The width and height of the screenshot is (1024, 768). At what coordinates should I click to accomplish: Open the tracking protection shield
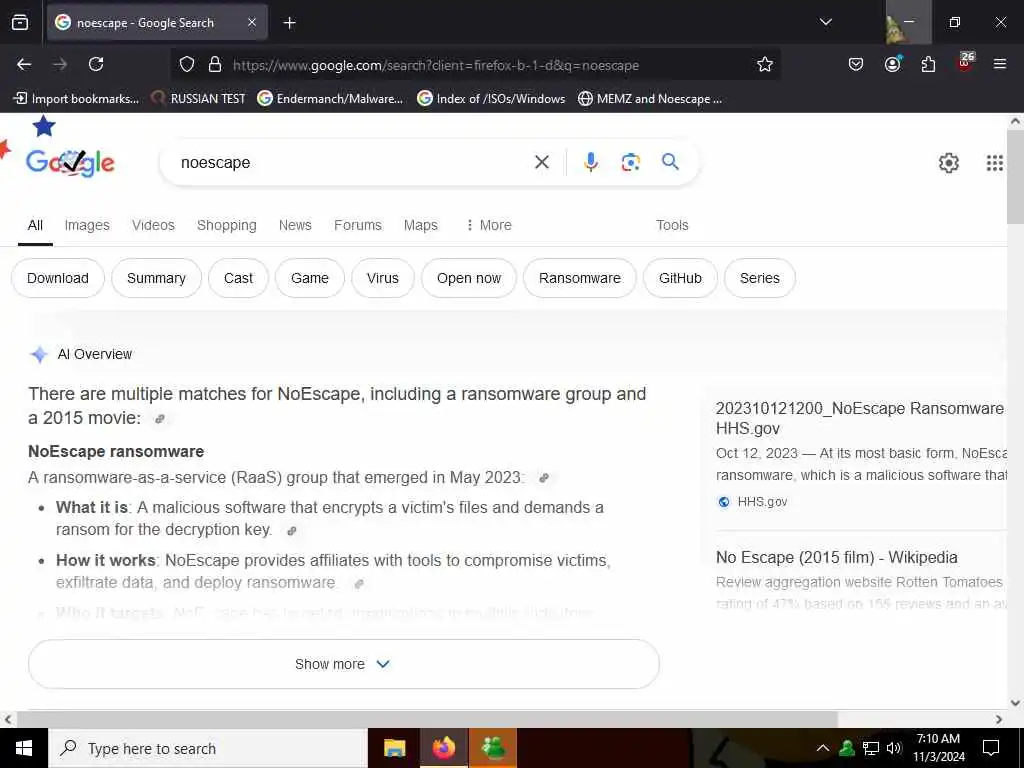click(x=187, y=65)
